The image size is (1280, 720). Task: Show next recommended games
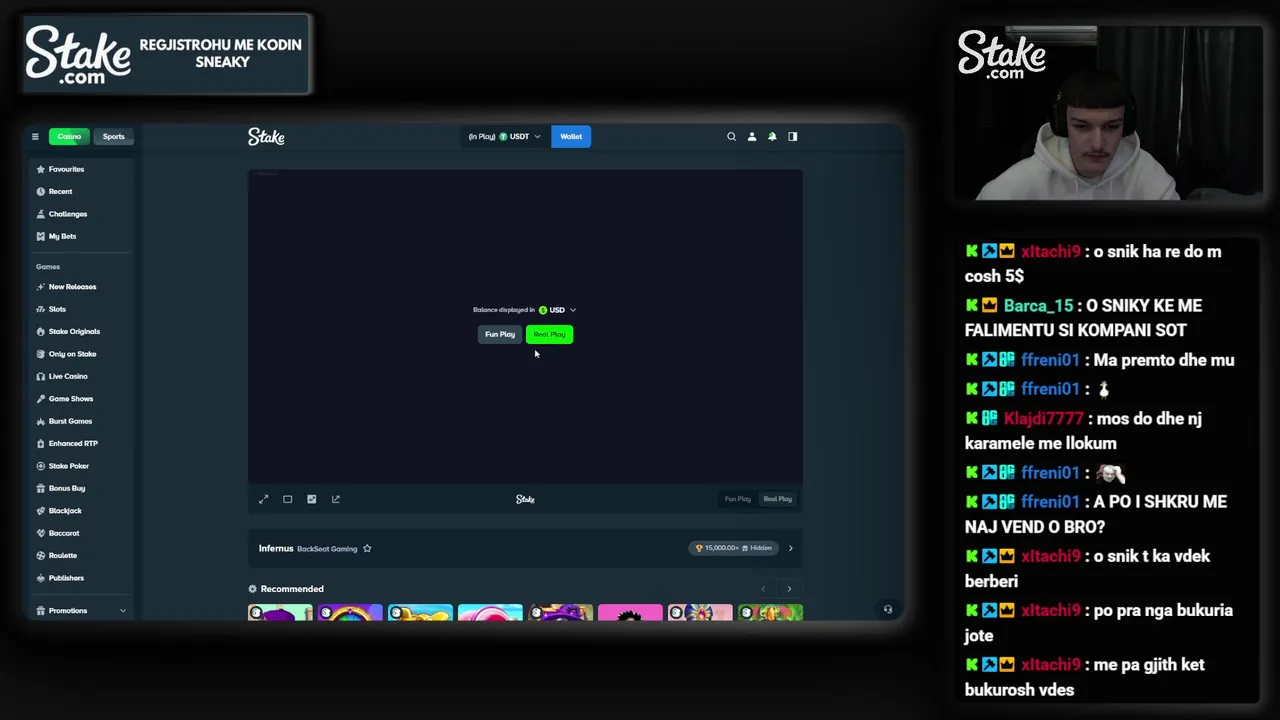(789, 589)
